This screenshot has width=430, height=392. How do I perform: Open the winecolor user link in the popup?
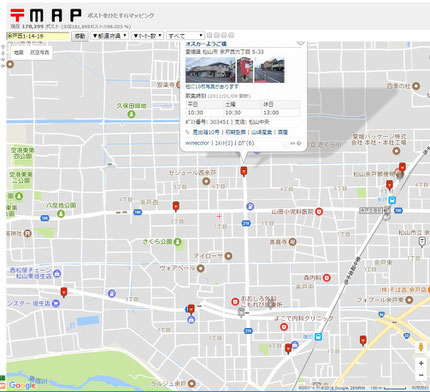click(x=197, y=143)
